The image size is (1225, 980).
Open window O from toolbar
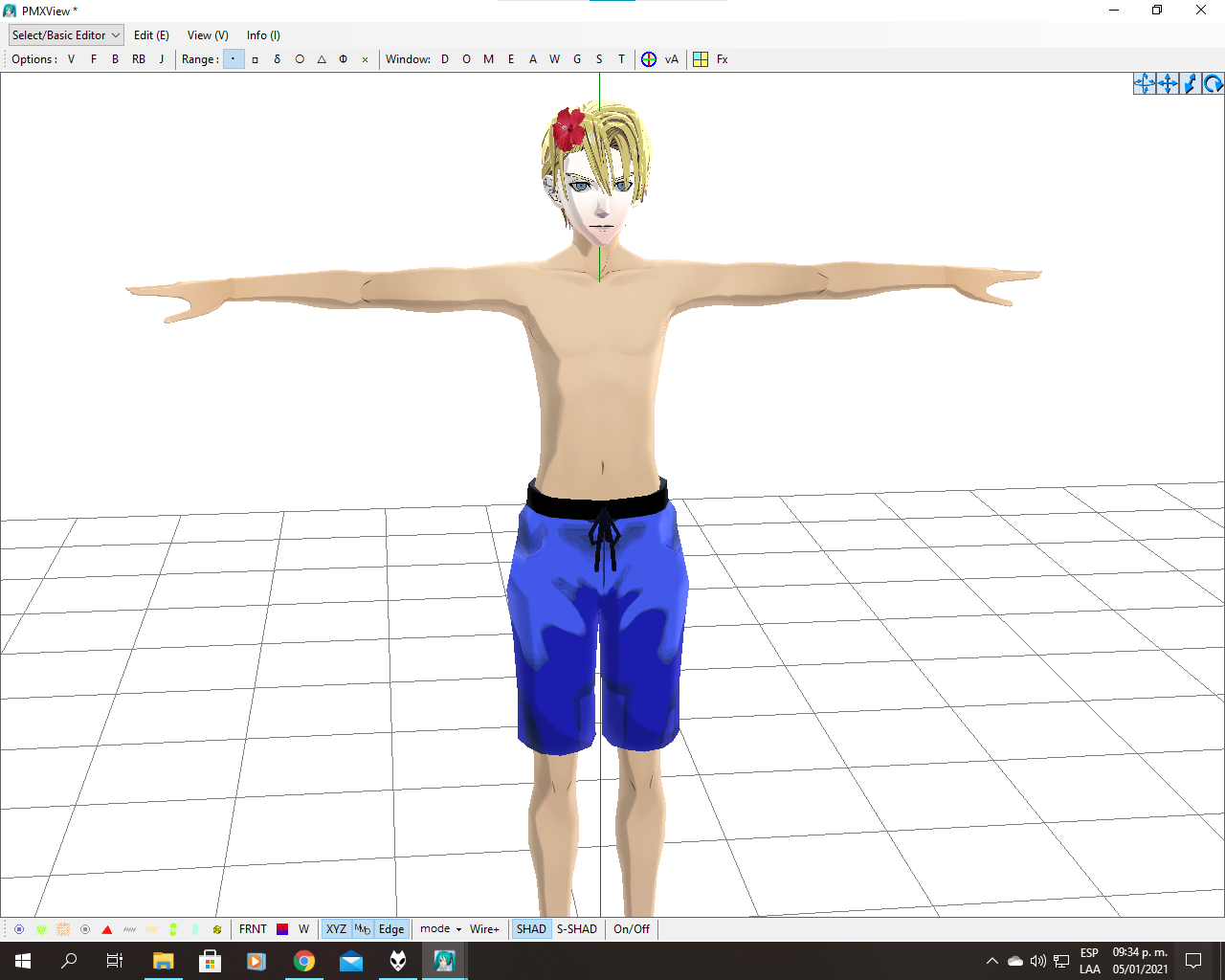tap(467, 59)
